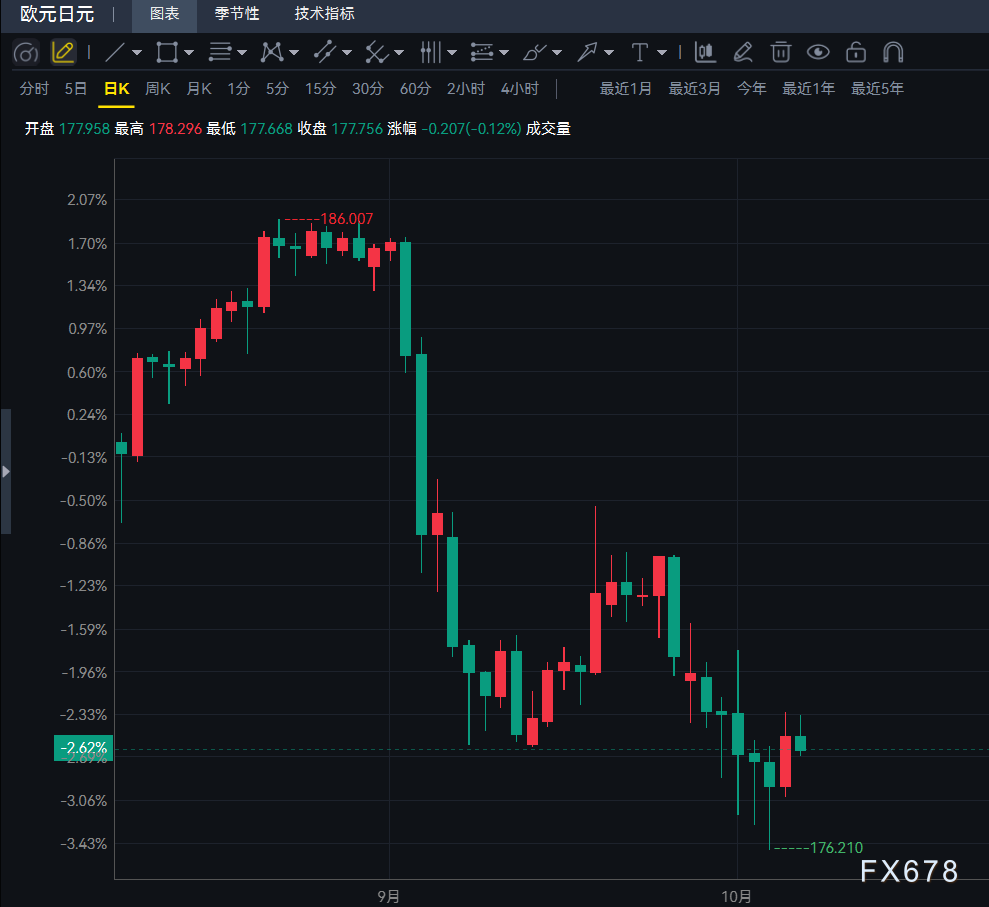The width and height of the screenshot is (989, 907).
Task: Select the XABCD pattern tool
Action: tap(272, 52)
